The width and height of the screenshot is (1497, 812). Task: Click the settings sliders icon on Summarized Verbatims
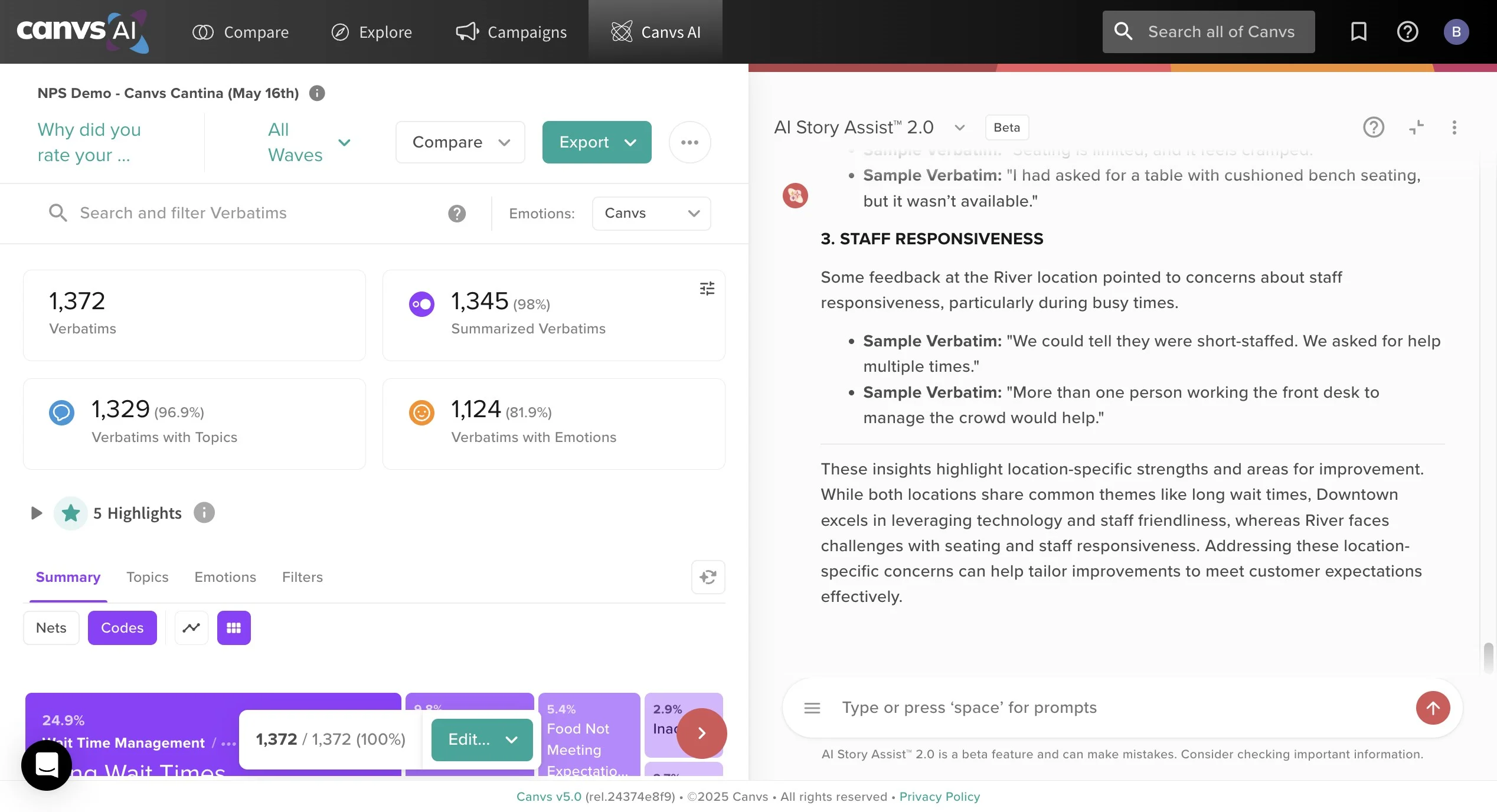707,289
